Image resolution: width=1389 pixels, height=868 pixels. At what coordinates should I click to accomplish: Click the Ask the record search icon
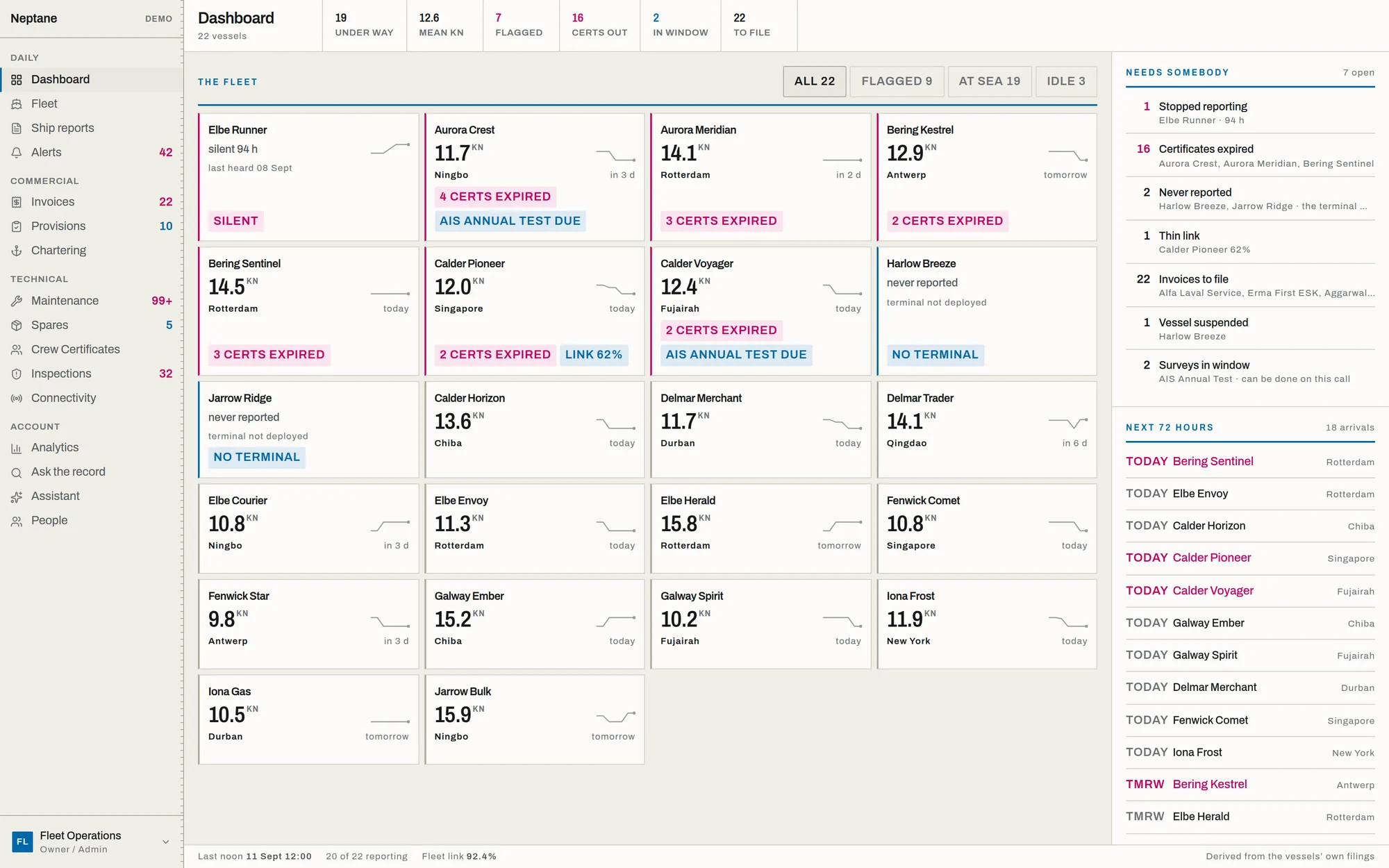(17, 472)
